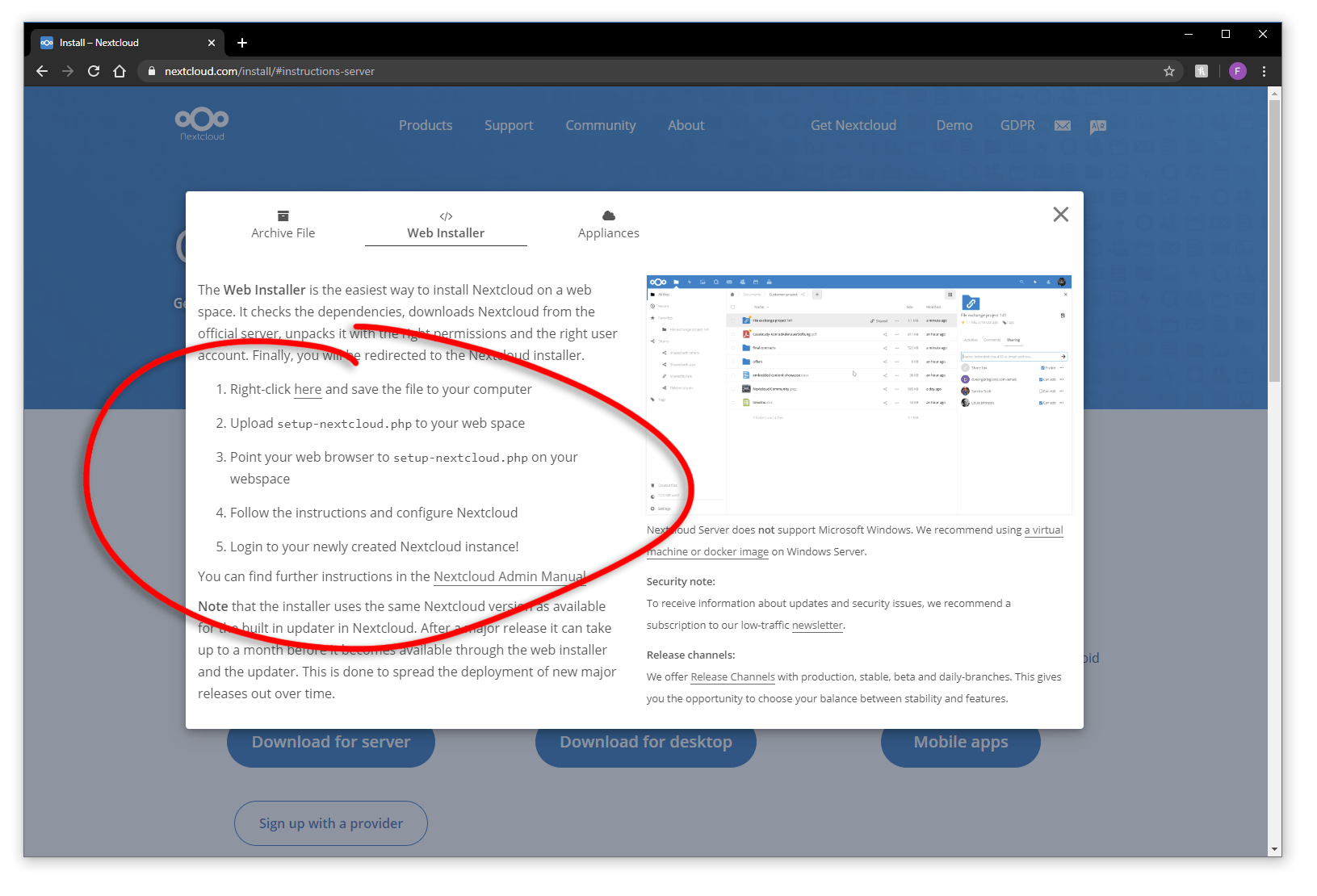This screenshot has width=1317, height=896.
Task: Open the language translation icon
Action: (x=1097, y=126)
